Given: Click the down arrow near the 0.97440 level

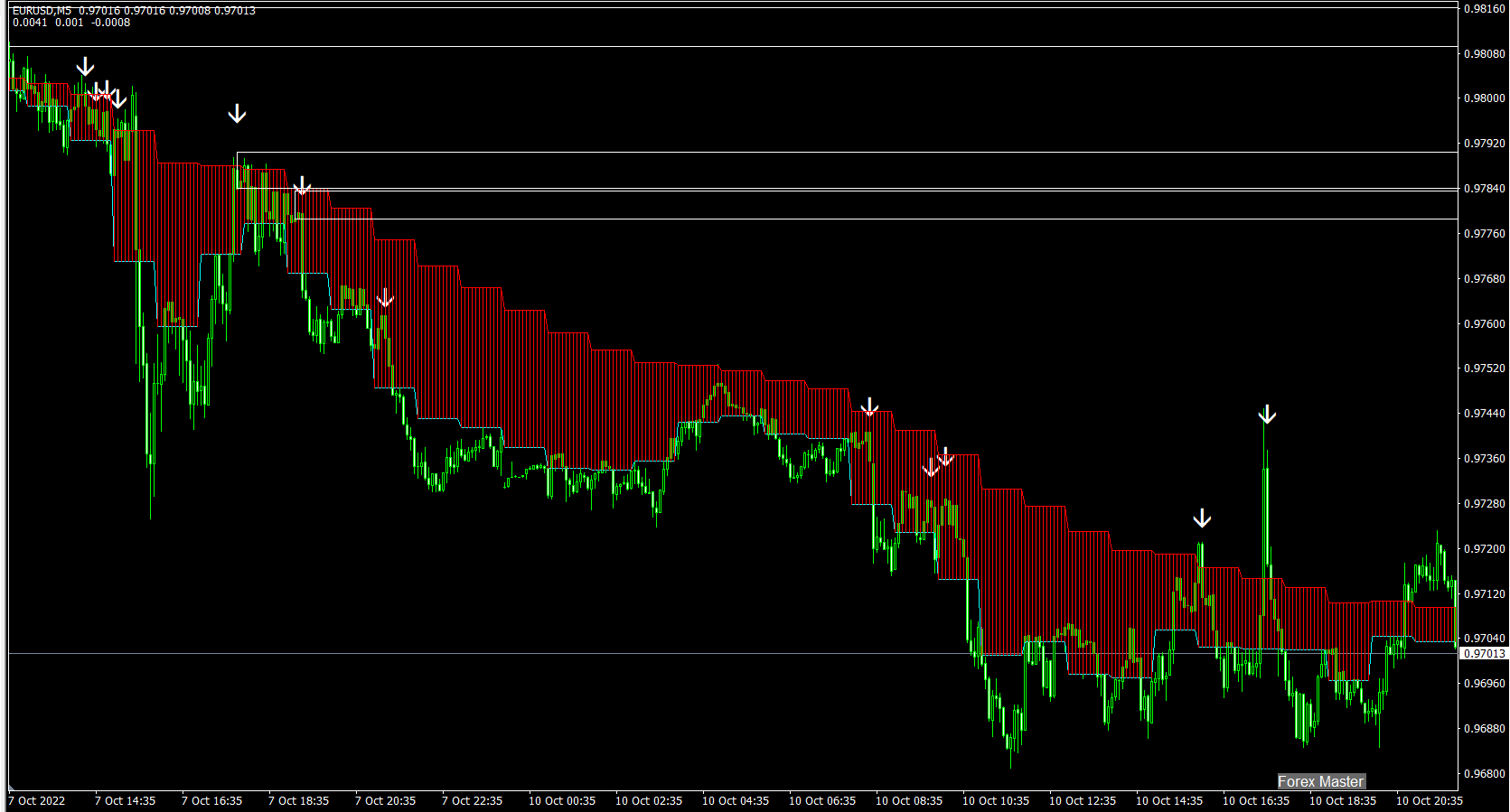Looking at the screenshot, I should click(x=869, y=407).
